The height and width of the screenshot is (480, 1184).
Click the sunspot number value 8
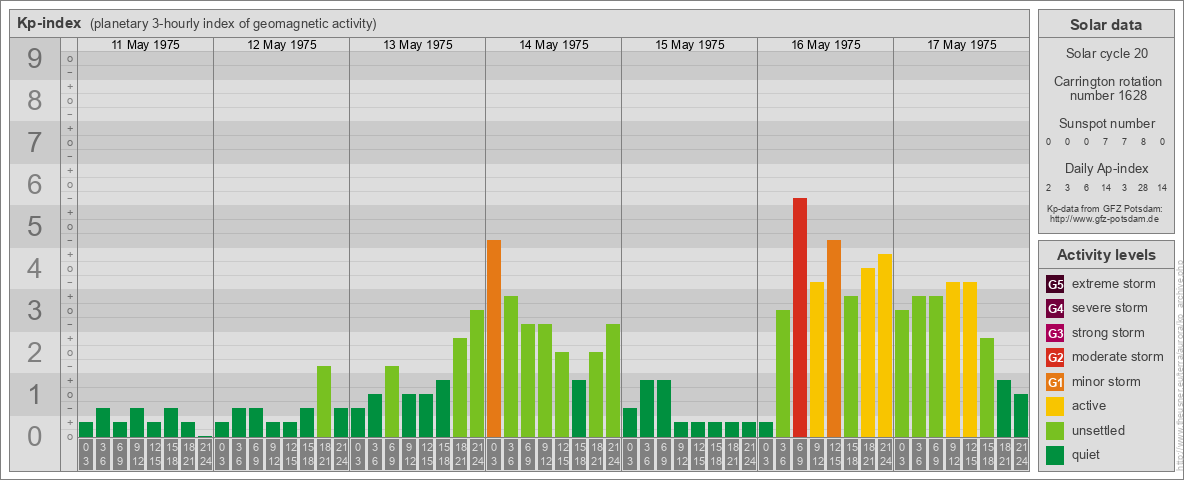point(1143,142)
